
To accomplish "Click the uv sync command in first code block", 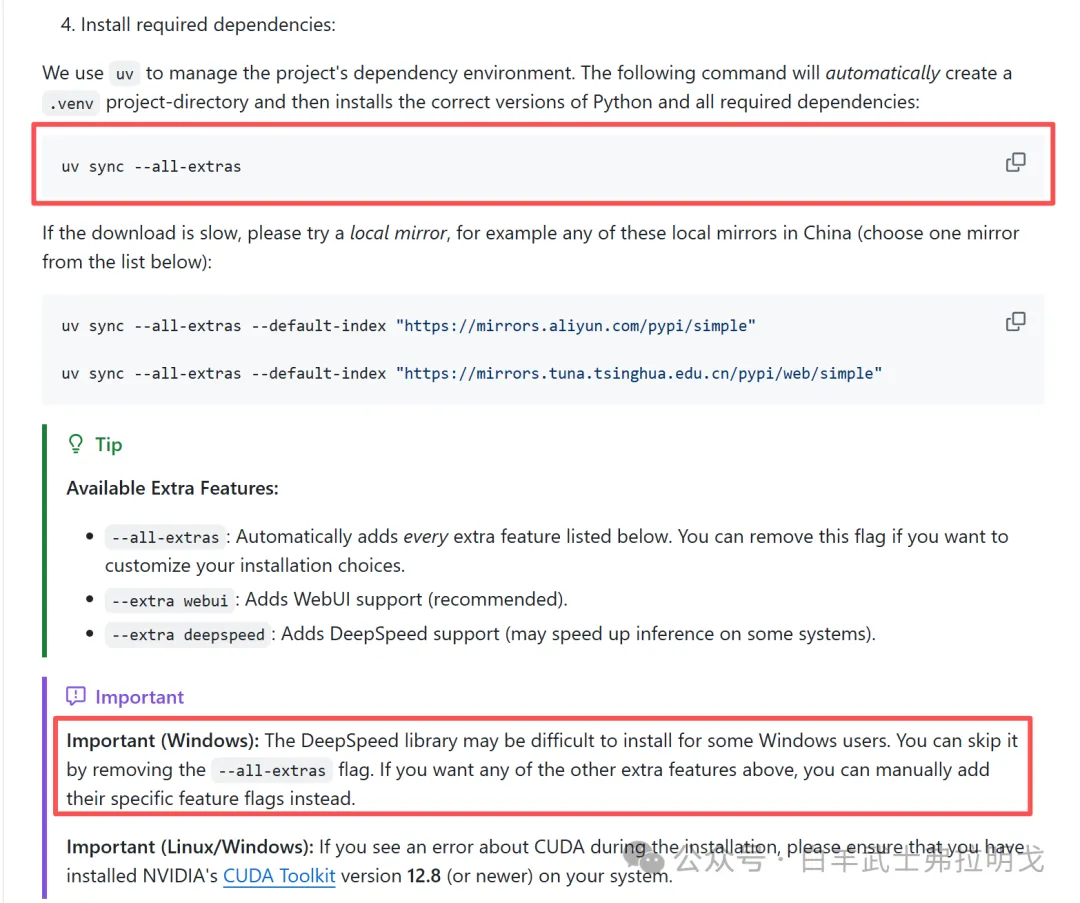I will (x=151, y=166).
